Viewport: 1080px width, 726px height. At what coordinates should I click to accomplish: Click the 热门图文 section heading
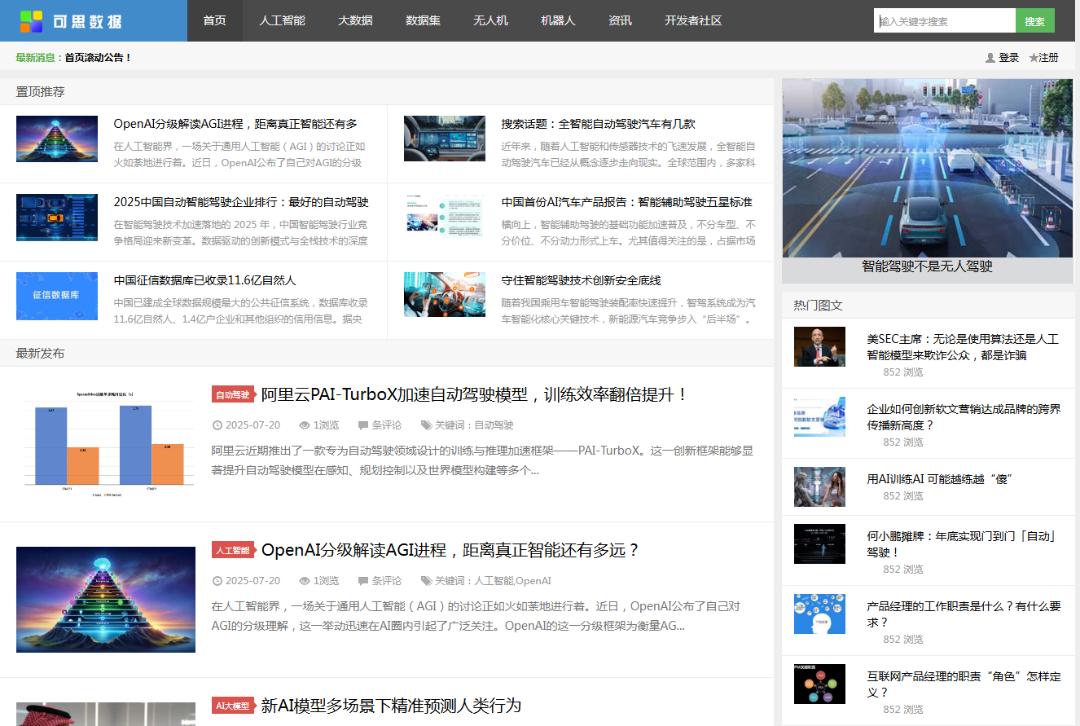[x=818, y=305]
